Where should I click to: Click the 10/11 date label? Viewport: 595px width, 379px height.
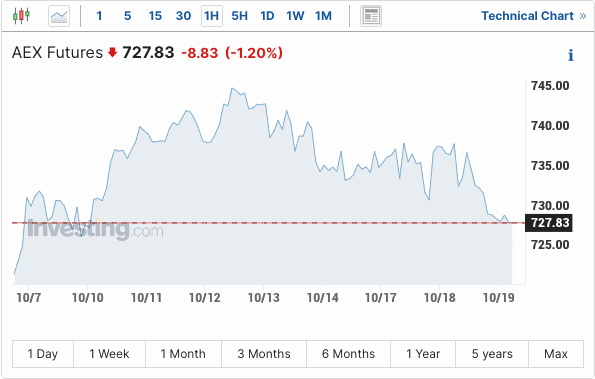pyautogui.click(x=146, y=298)
